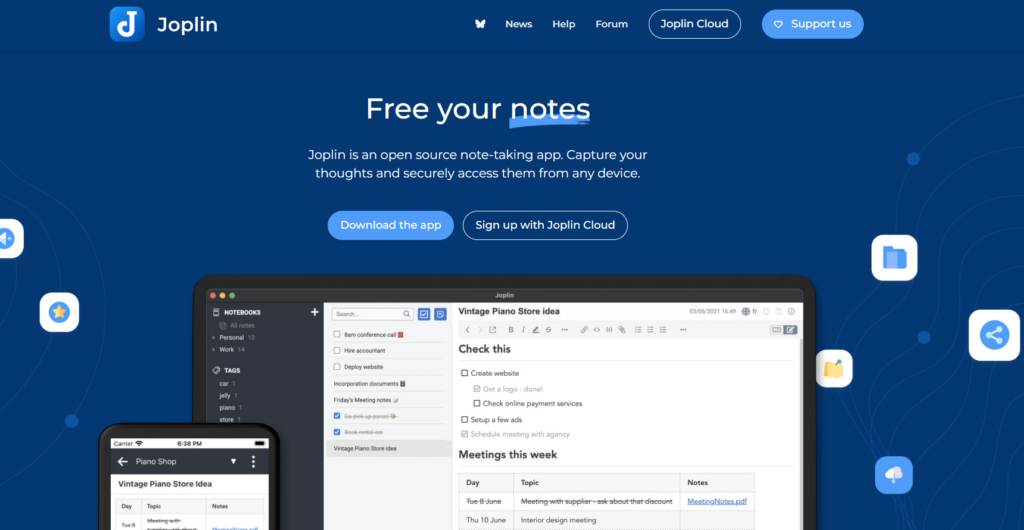
Task: Open the News menu item
Action: 518,24
